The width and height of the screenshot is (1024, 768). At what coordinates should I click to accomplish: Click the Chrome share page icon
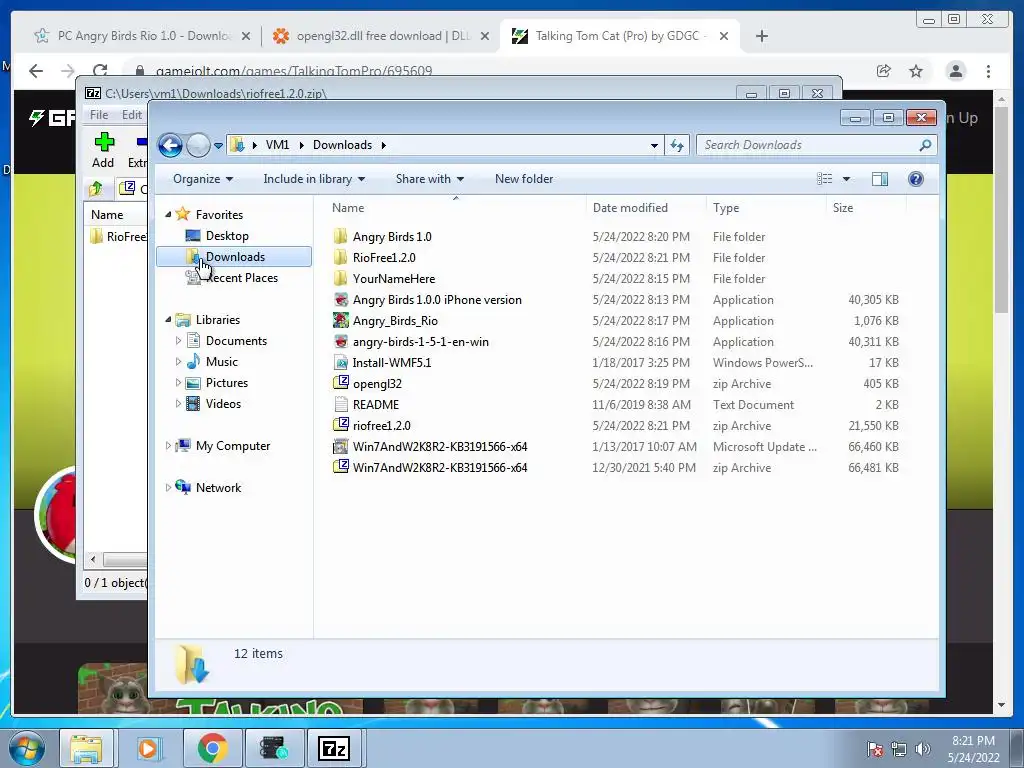[x=883, y=71]
